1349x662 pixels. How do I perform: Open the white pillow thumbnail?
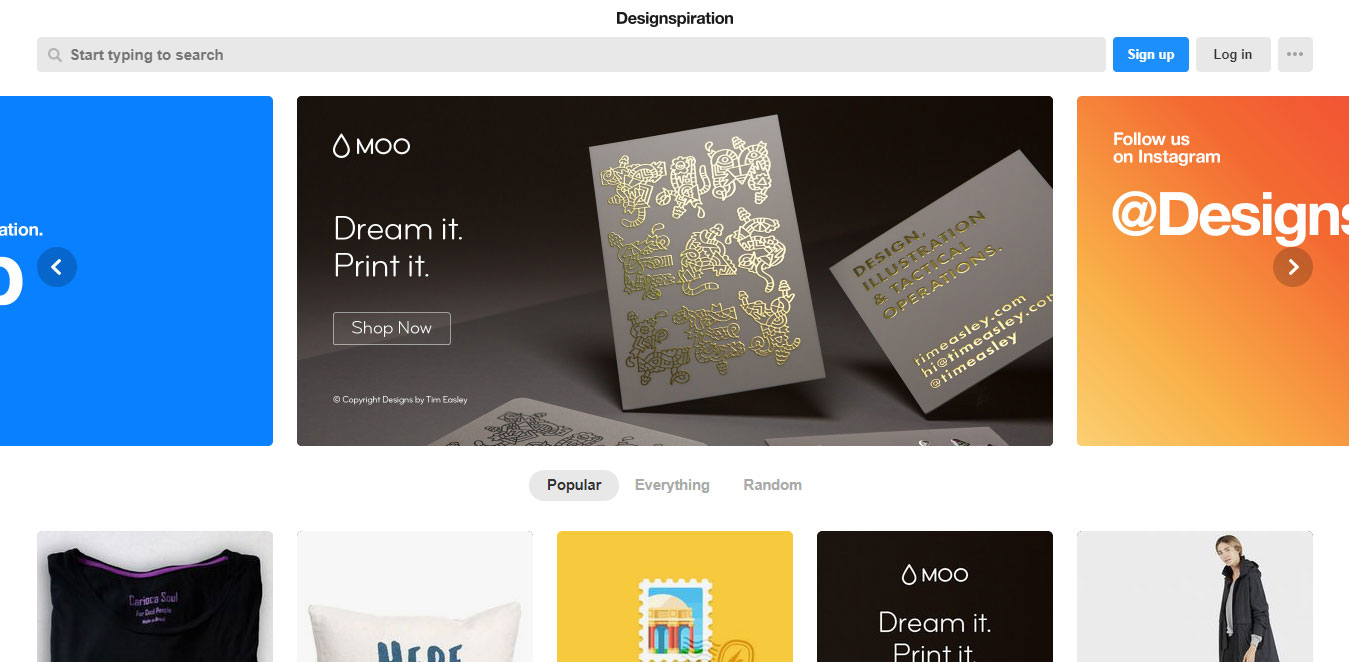click(x=415, y=596)
